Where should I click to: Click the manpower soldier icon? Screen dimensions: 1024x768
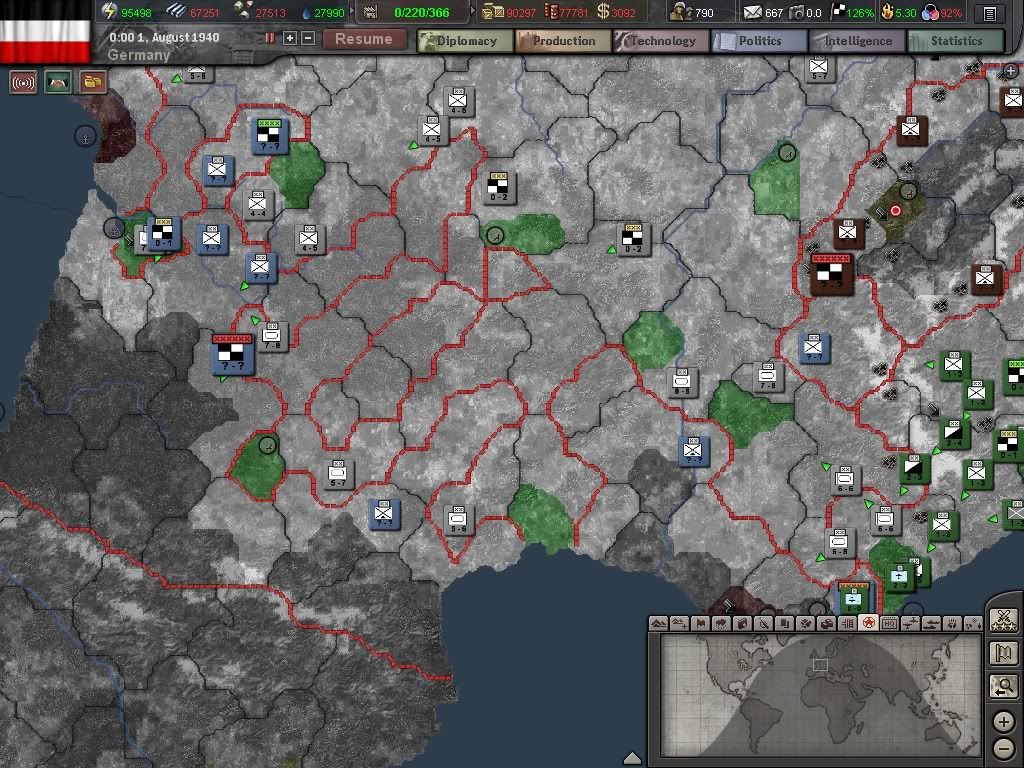[x=681, y=11]
